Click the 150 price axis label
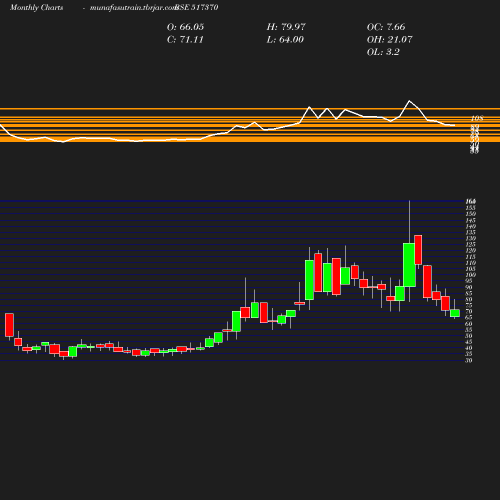500x500 pixels. tap(470, 214)
